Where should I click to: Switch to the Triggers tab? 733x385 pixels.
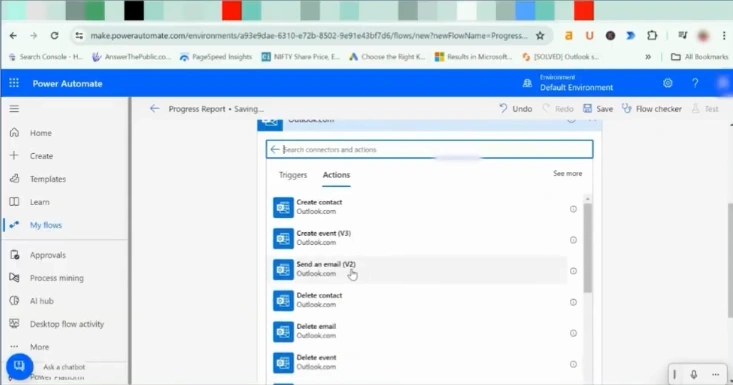293,175
